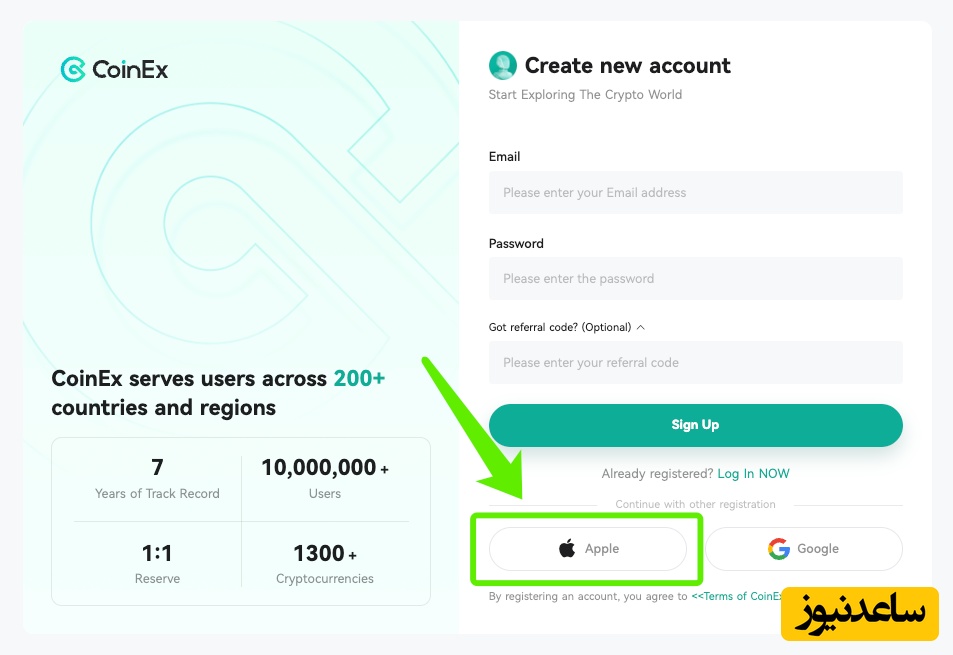The height and width of the screenshot is (655, 953).
Task: Click the highlighted 200+ text
Action: (359, 379)
